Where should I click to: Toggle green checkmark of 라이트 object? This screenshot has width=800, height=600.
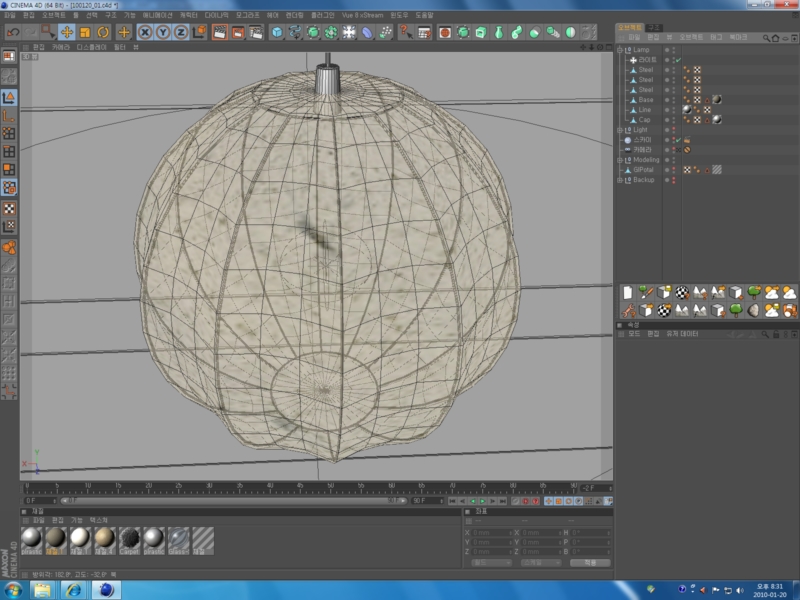pyautogui.click(x=679, y=60)
